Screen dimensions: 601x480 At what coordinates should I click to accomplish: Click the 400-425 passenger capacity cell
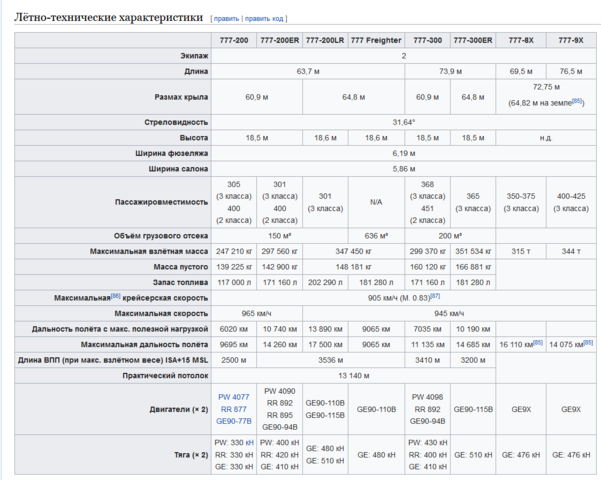click(x=571, y=202)
